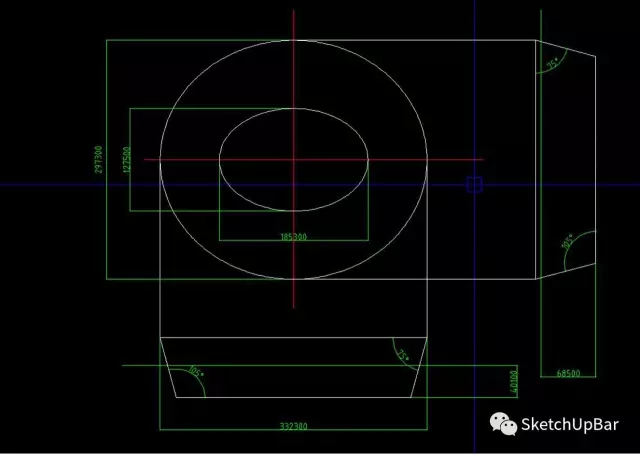
Task: Select the 127500 dimension text
Action: (127, 160)
